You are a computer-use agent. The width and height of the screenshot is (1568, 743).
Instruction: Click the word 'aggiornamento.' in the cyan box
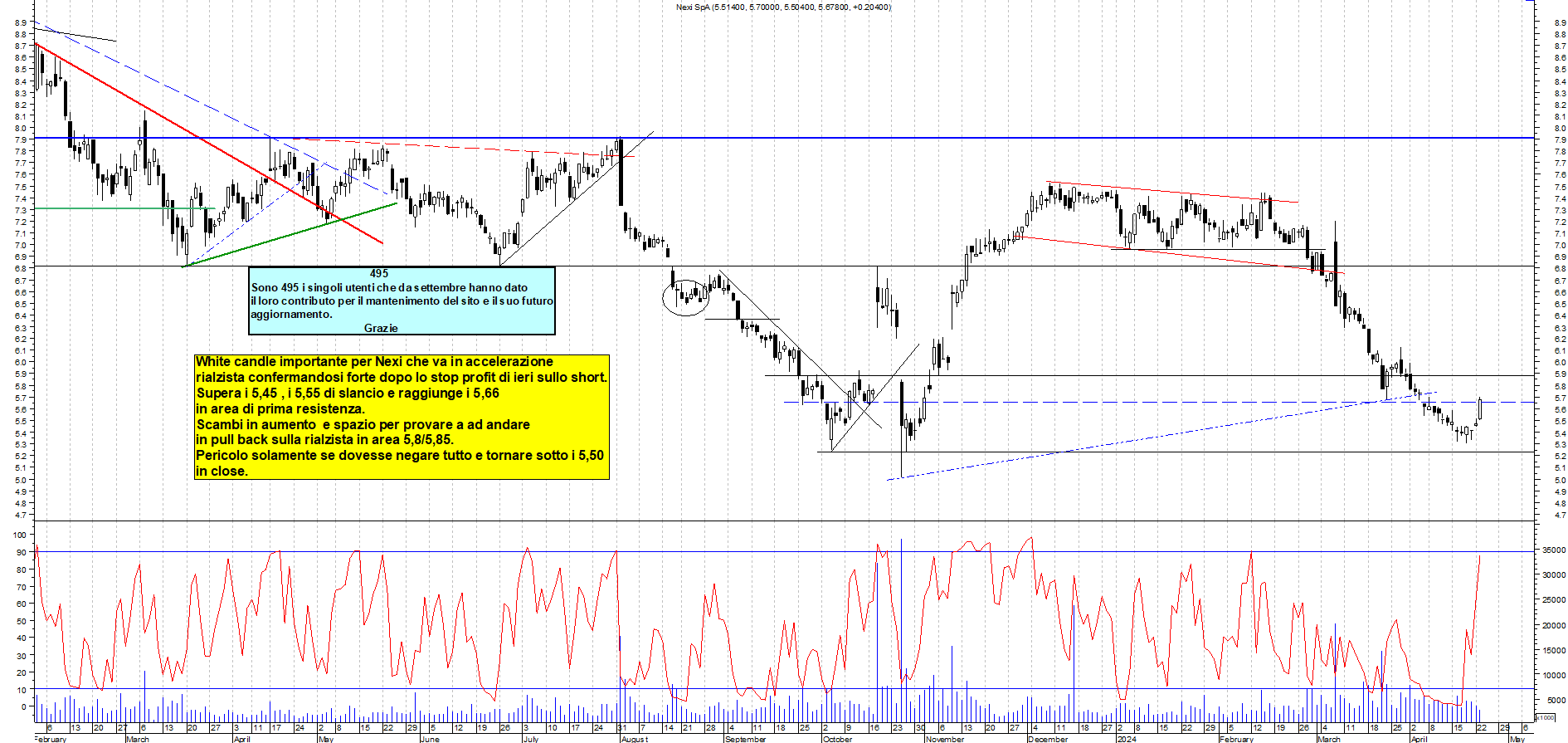coord(291,314)
